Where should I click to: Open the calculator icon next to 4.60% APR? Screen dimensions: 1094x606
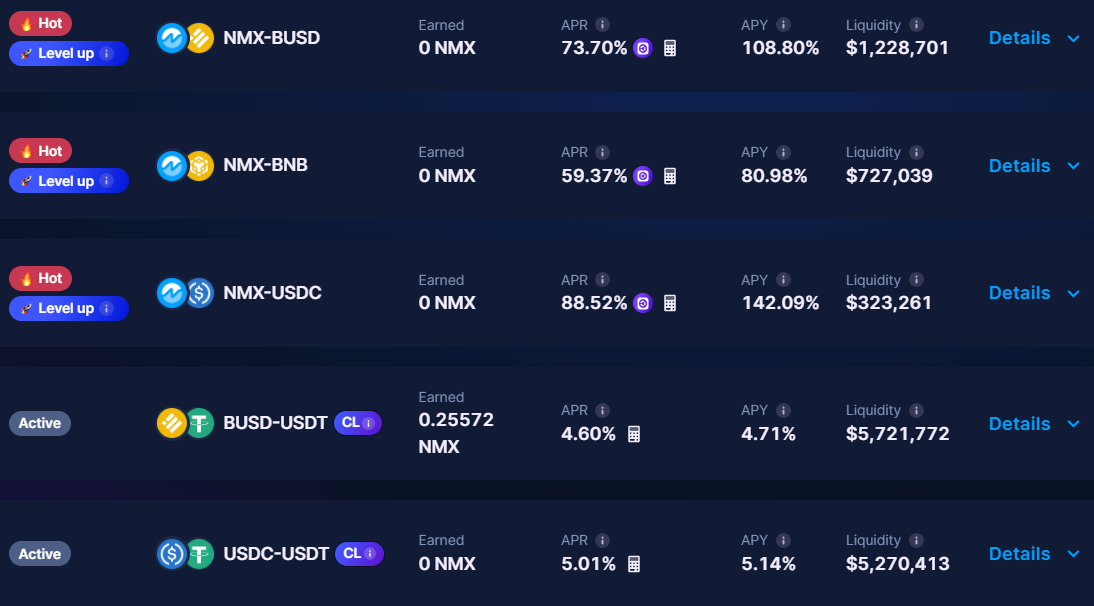coord(633,434)
